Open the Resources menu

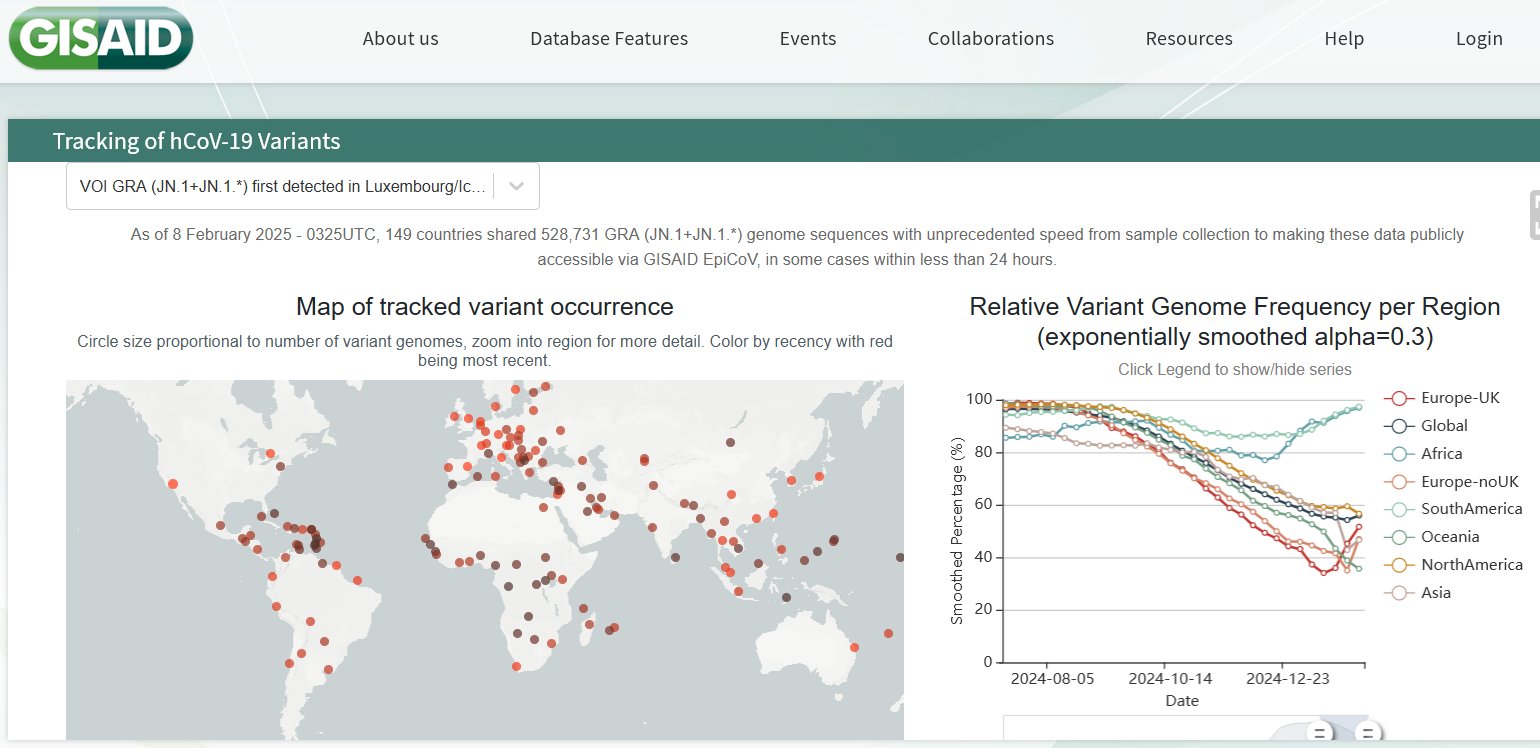tap(1188, 39)
